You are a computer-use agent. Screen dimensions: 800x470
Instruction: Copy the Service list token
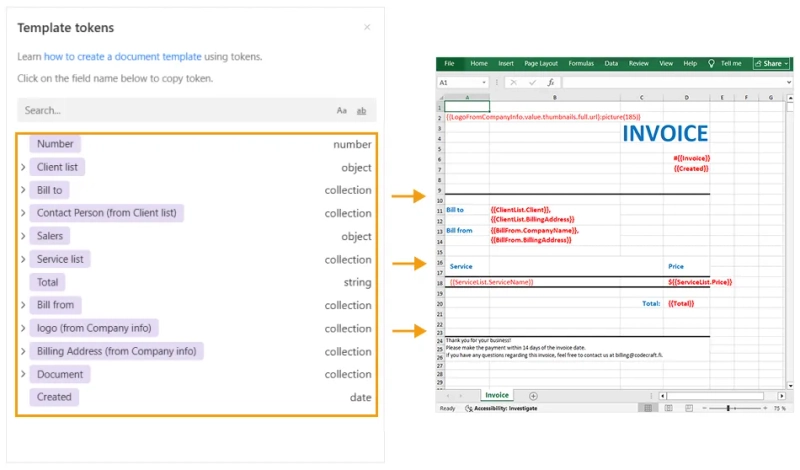pos(60,259)
